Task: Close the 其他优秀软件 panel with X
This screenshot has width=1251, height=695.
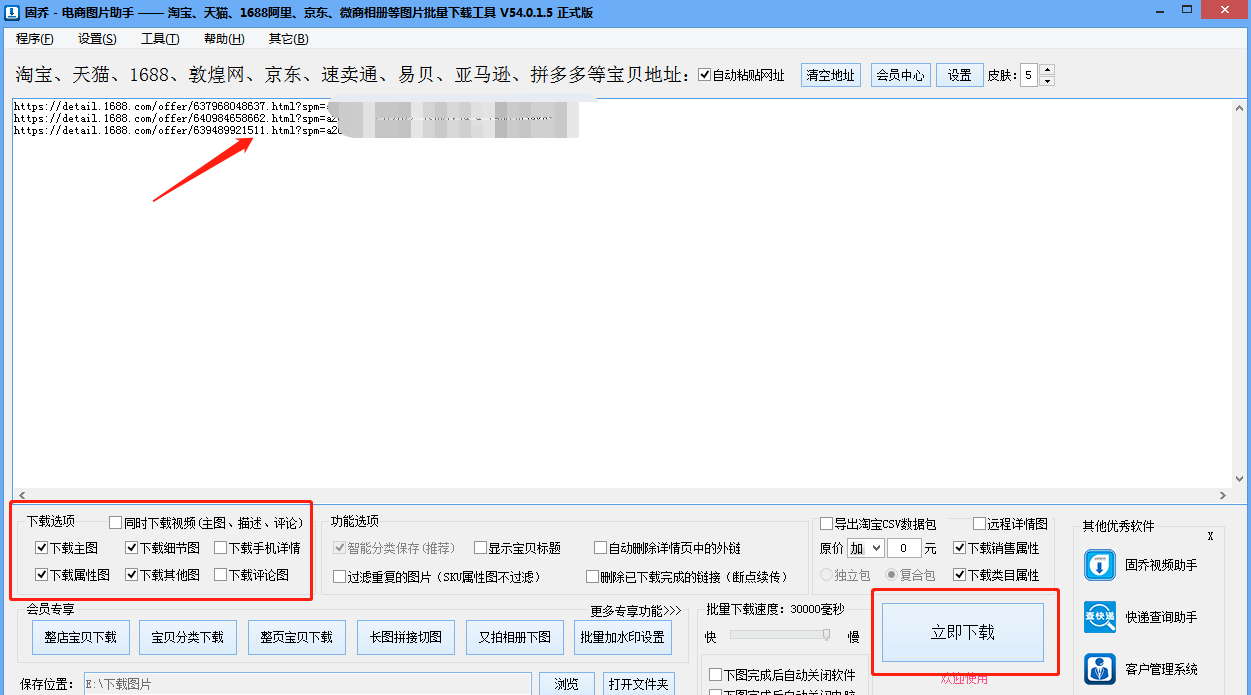Action: coord(1210,537)
